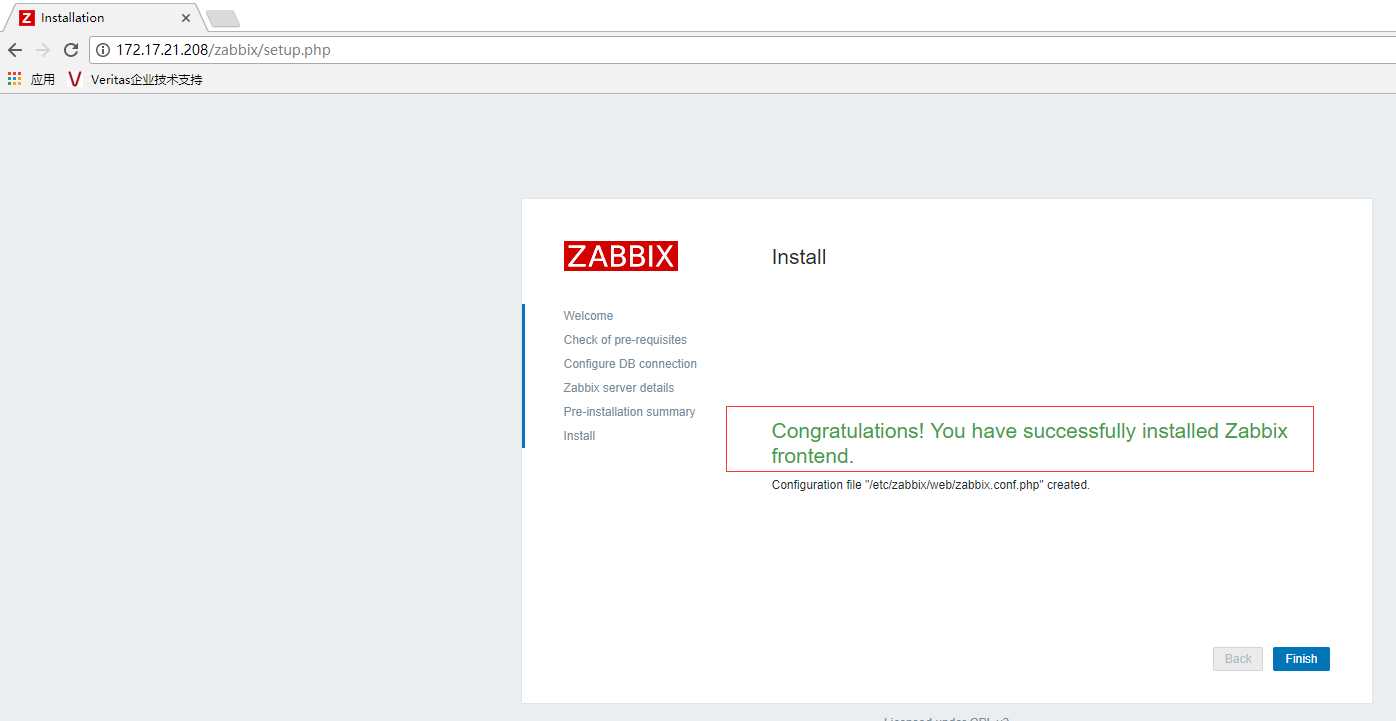Viewport: 1396px width, 721px height.
Task: Select Configure DB connection step
Action: [630, 364]
